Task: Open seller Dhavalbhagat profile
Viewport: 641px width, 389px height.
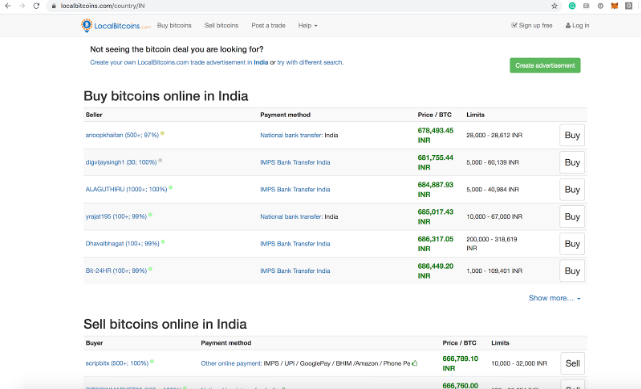Action: tap(122, 244)
